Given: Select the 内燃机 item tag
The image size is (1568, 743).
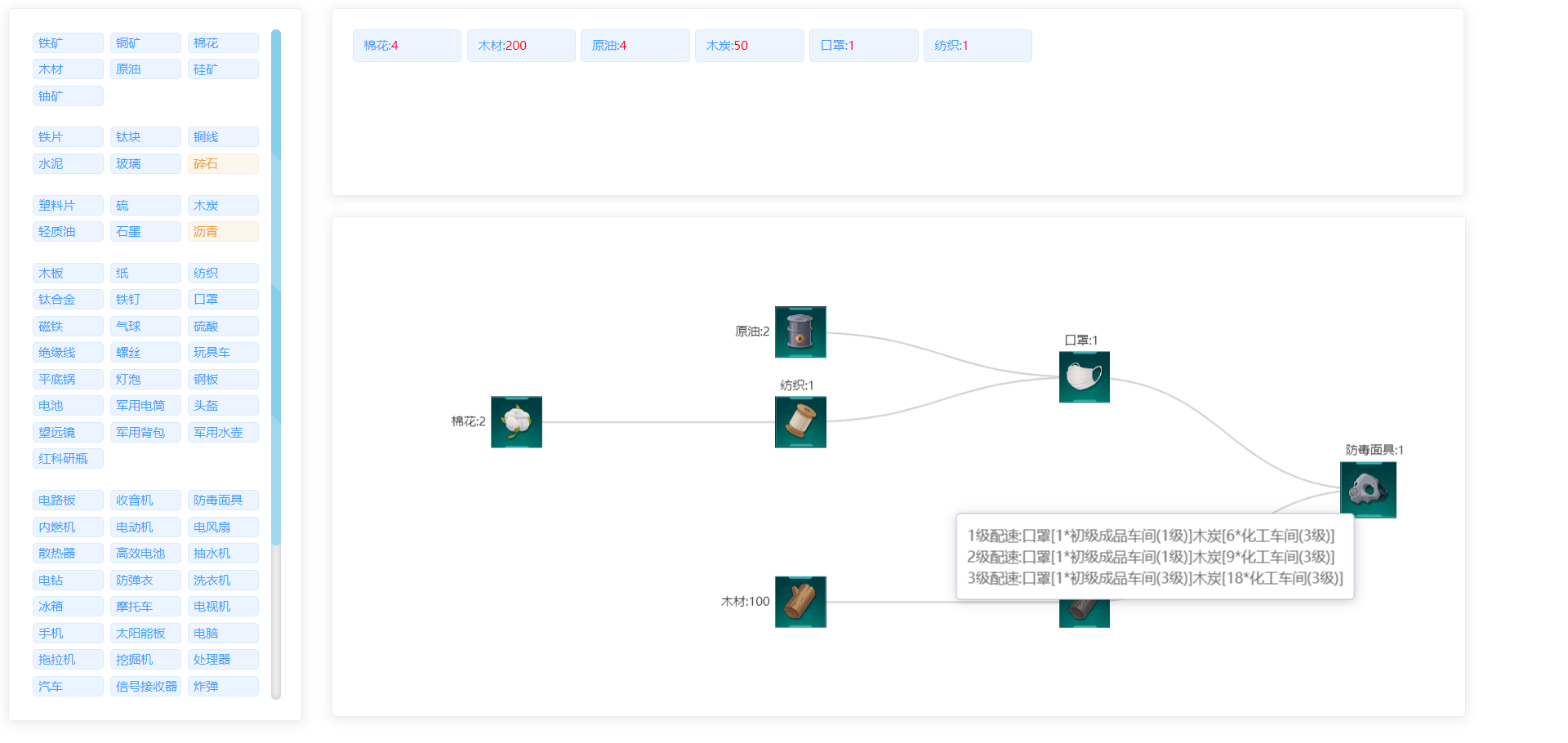Looking at the screenshot, I should coord(69,527).
